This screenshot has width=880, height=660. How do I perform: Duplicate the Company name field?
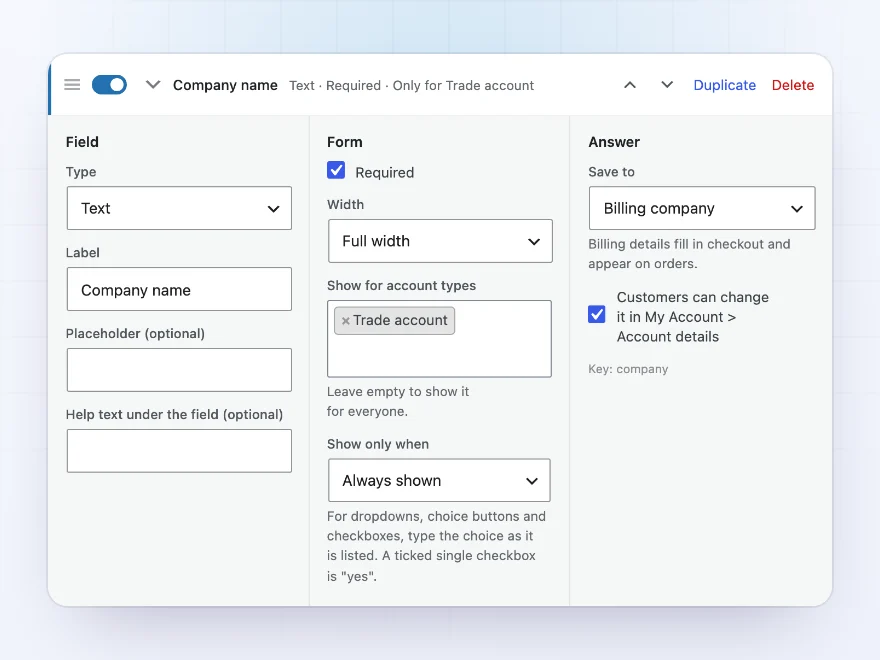tap(725, 85)
